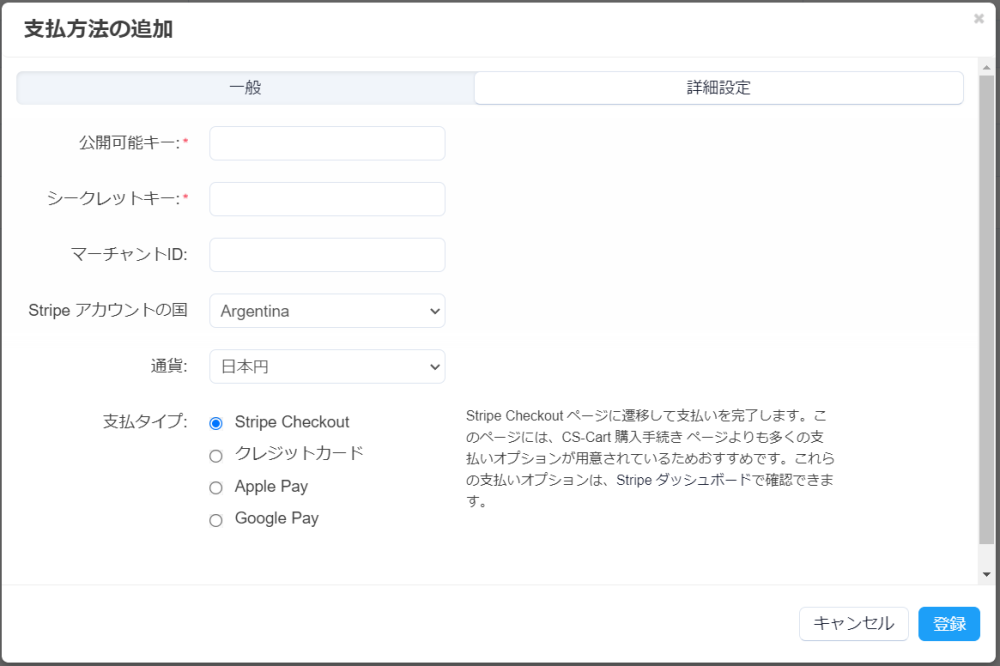Click the マーチャントID input field
Image resolution: width=1000 pixels, height=666 pixels.
pos(327,255)
